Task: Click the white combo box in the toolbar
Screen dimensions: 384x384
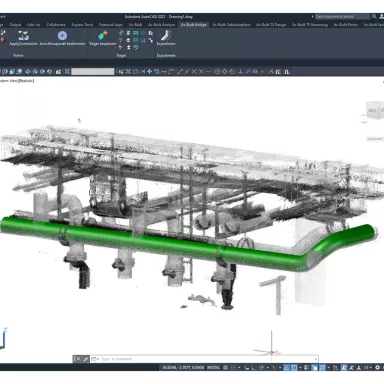Action: (x=93, y=71)
